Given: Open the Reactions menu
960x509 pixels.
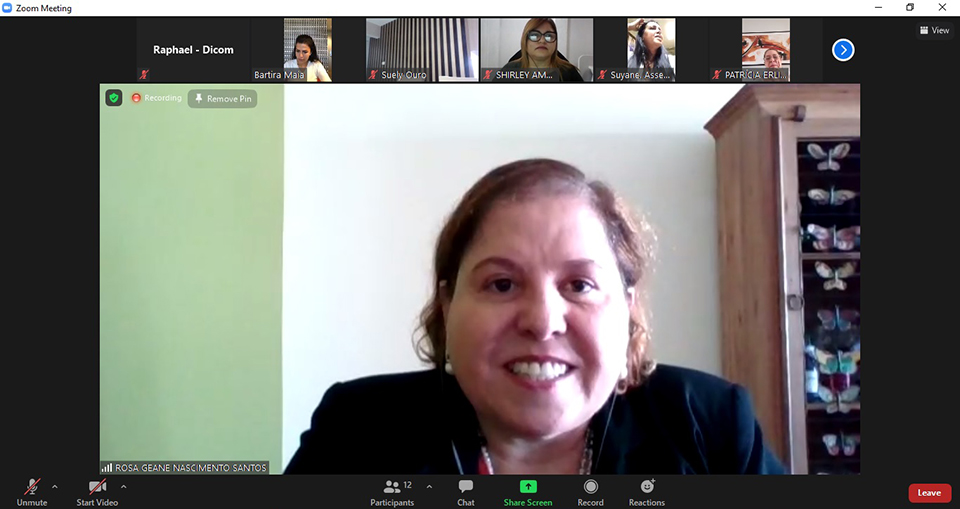Looking at the screenshot, I should click(x=647, y=488).
